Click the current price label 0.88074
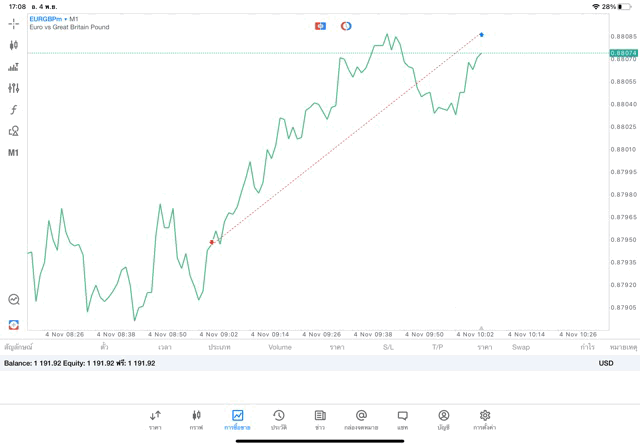 tap(624, 52)
